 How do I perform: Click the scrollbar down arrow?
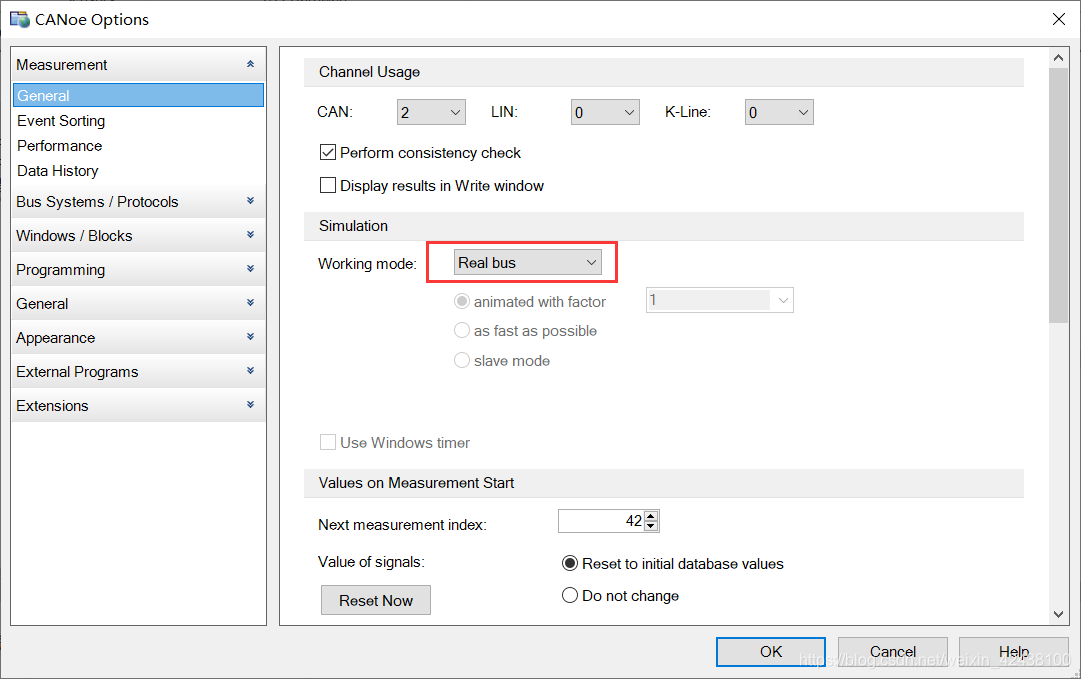[1058, 614]
